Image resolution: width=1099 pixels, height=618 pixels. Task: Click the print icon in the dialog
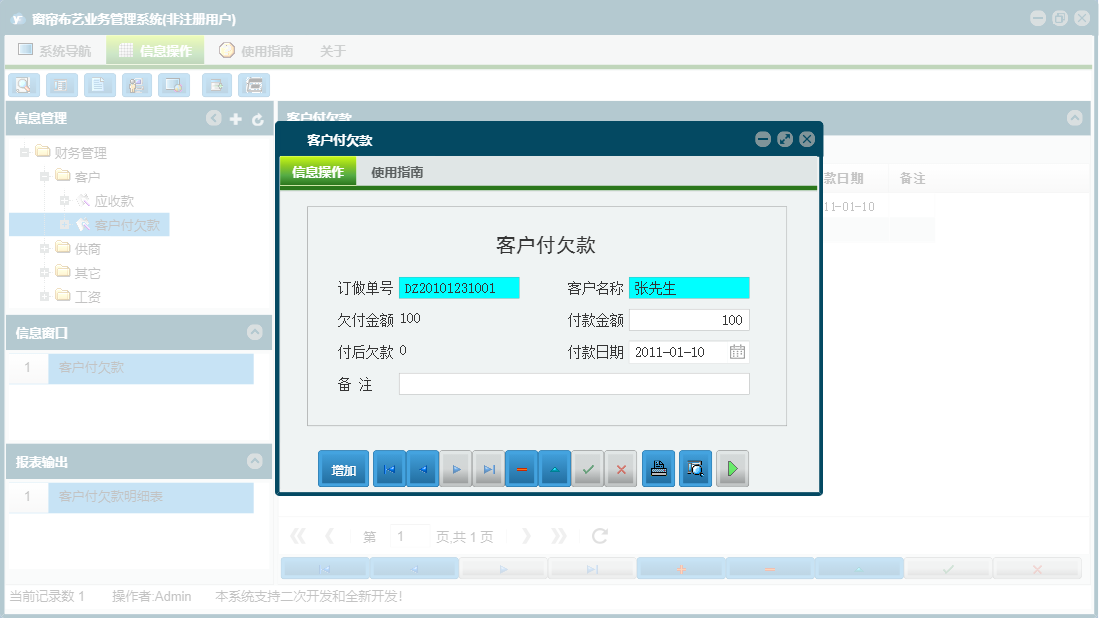pos(657,468)
